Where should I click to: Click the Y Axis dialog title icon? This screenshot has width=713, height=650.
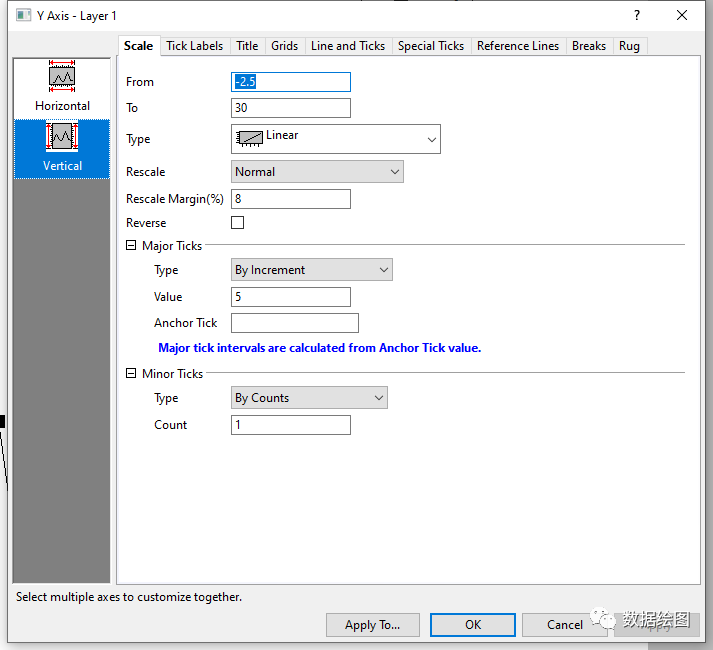tap(23, 15)
